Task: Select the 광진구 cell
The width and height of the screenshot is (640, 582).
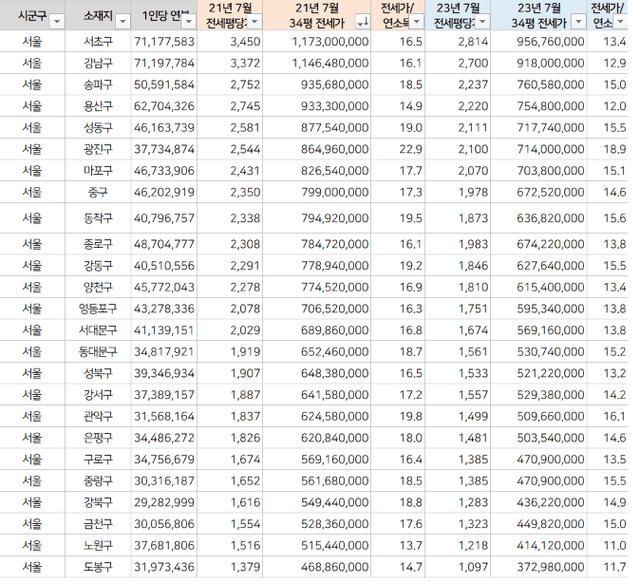Action: pyautogui.click(x=98, y=149)
